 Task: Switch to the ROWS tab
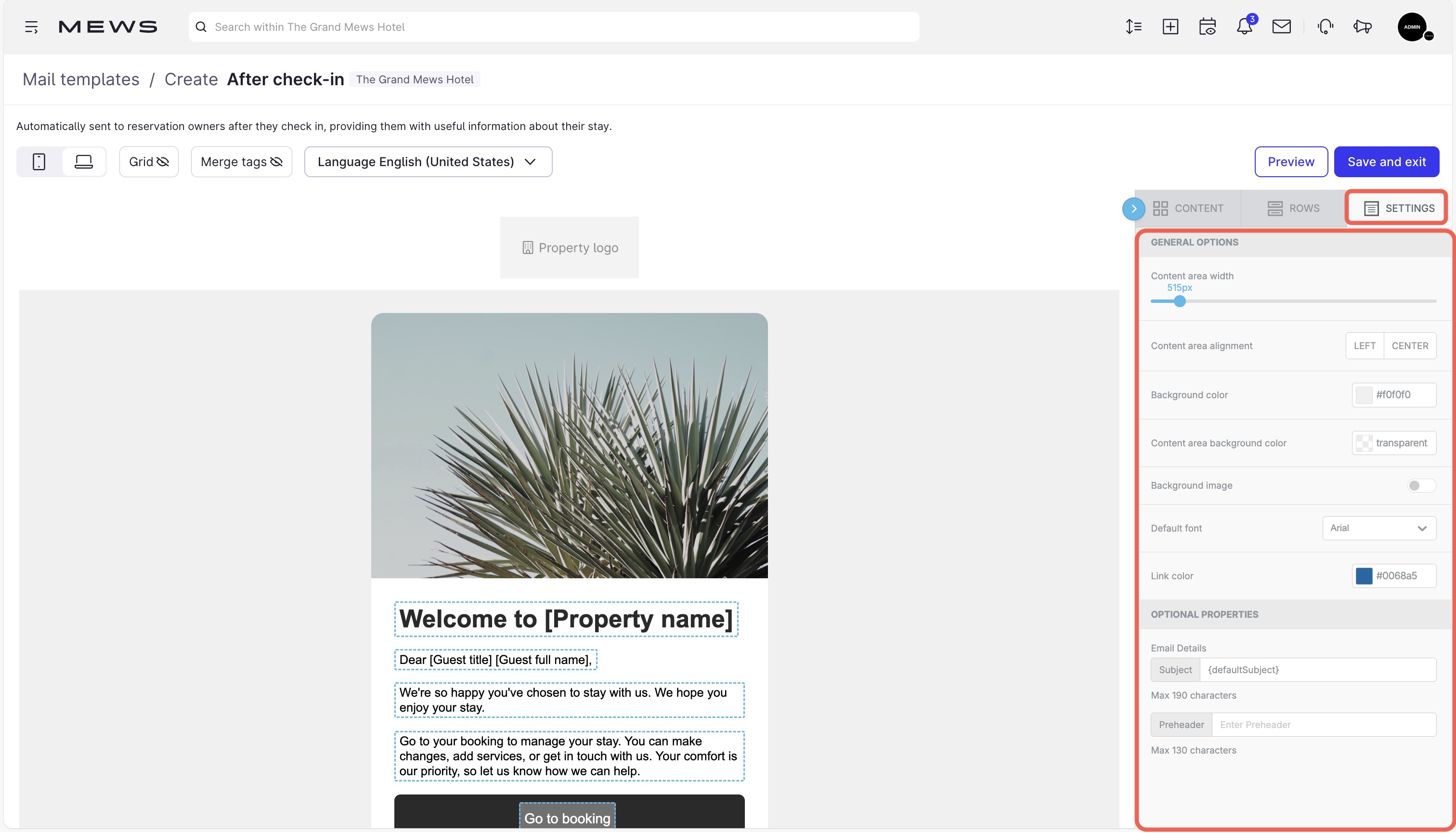1294,208
